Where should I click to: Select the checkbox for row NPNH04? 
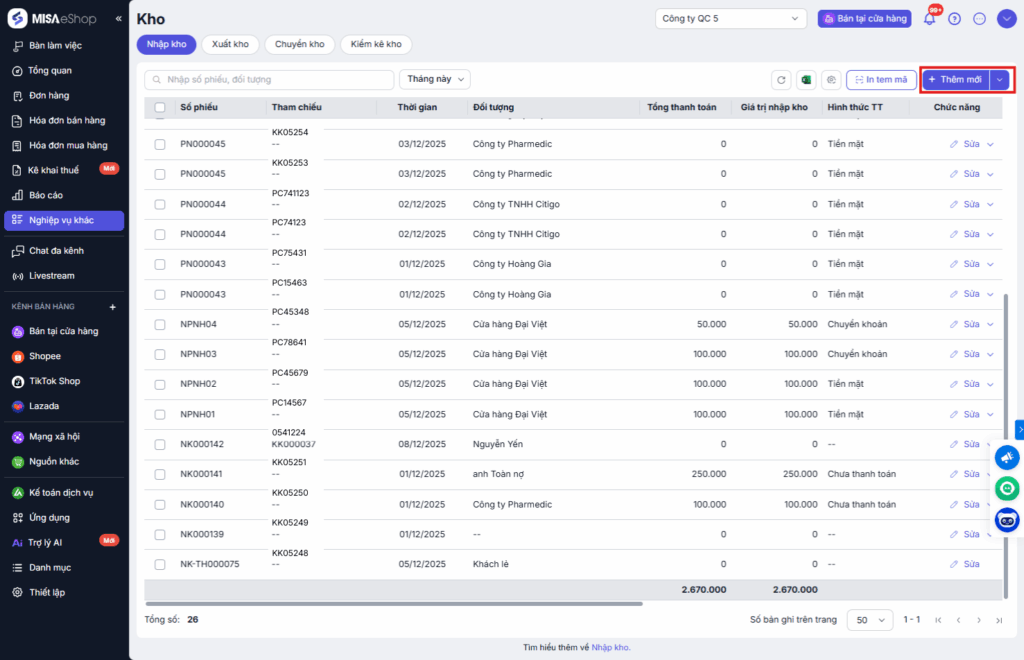coord(160,324)
